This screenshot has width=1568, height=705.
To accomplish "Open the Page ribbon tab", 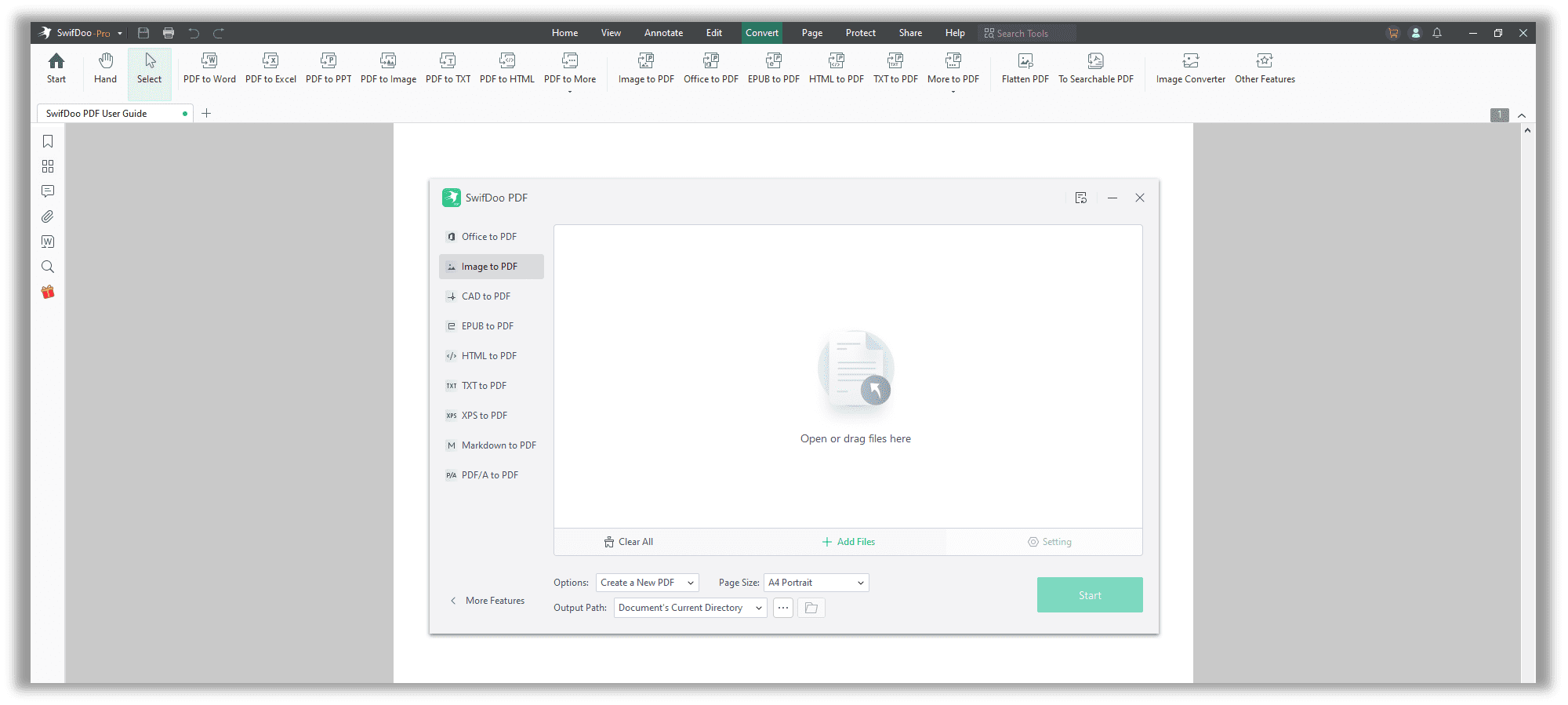I will coord(812,33).
